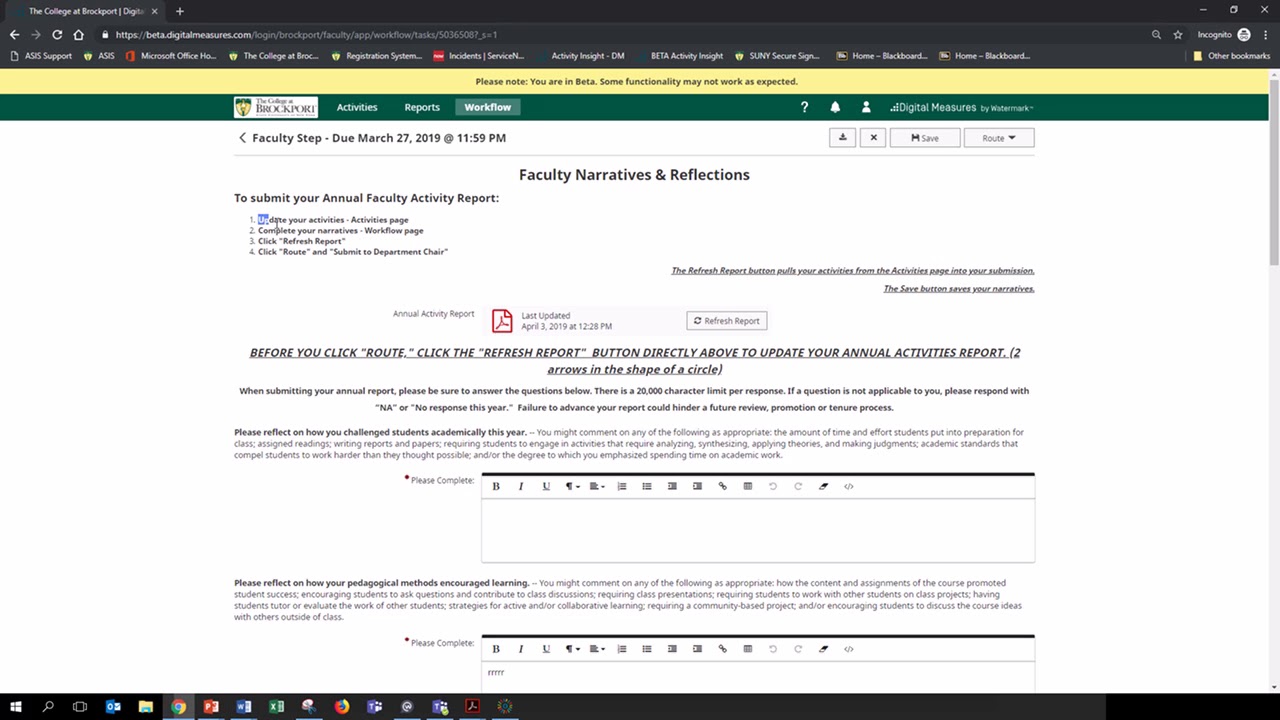Viewport: 1280px width, 720px height.
Task: Open paragraph format dropdown in pedagogical methods editor
Action: 573,649
